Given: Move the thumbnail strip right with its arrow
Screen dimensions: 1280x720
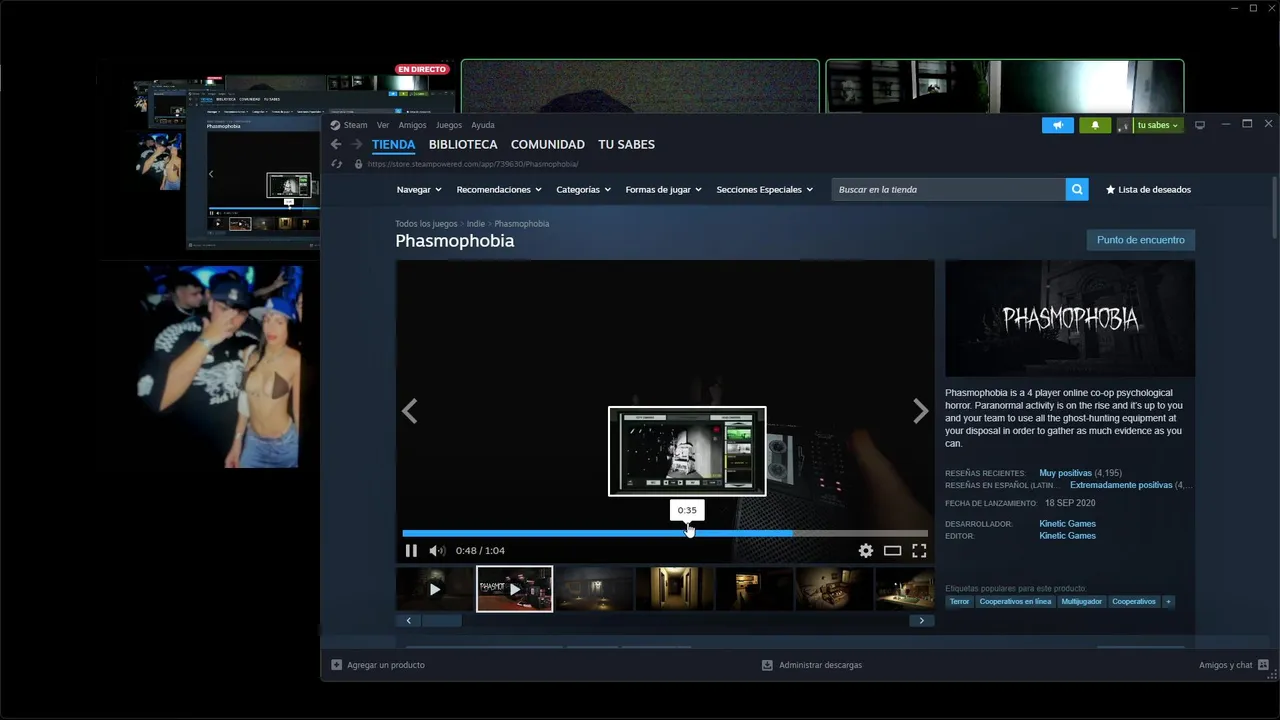Looking at the screenshot, I should coord(921,621).
